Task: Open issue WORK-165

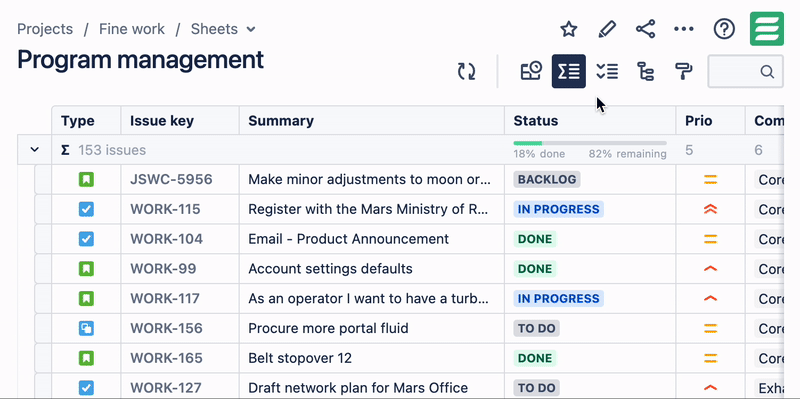Action: [166, 358]
